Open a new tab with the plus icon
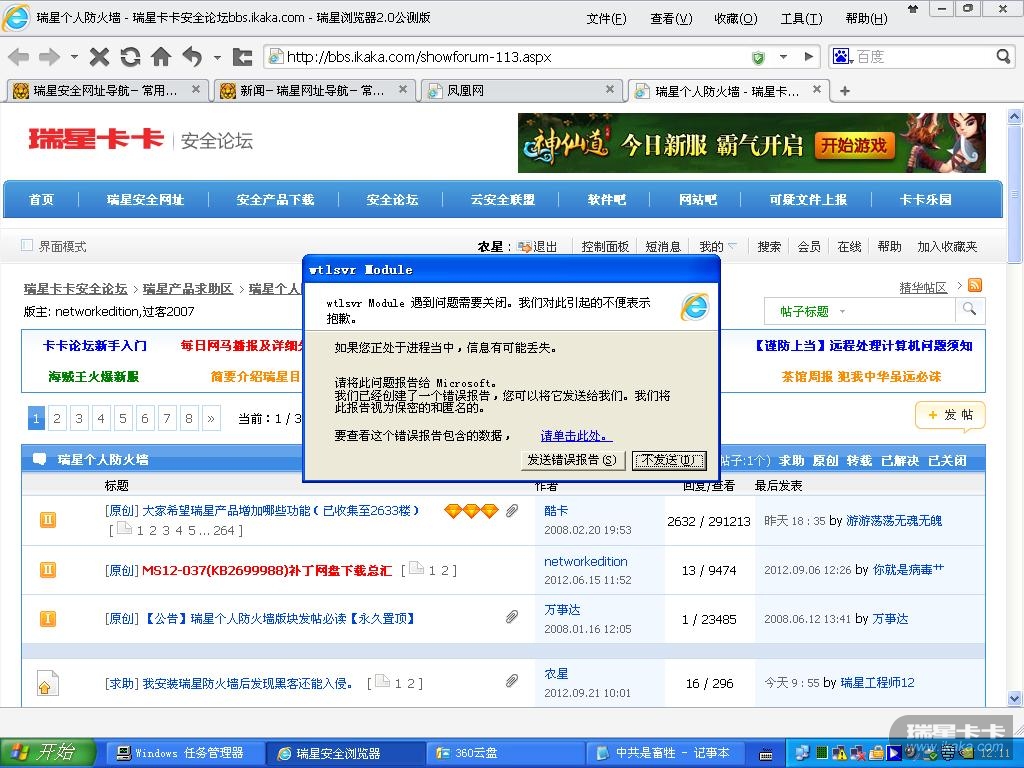Viewport: 1024px width, 768px height. pyautogui.click(x=844, y=91)
